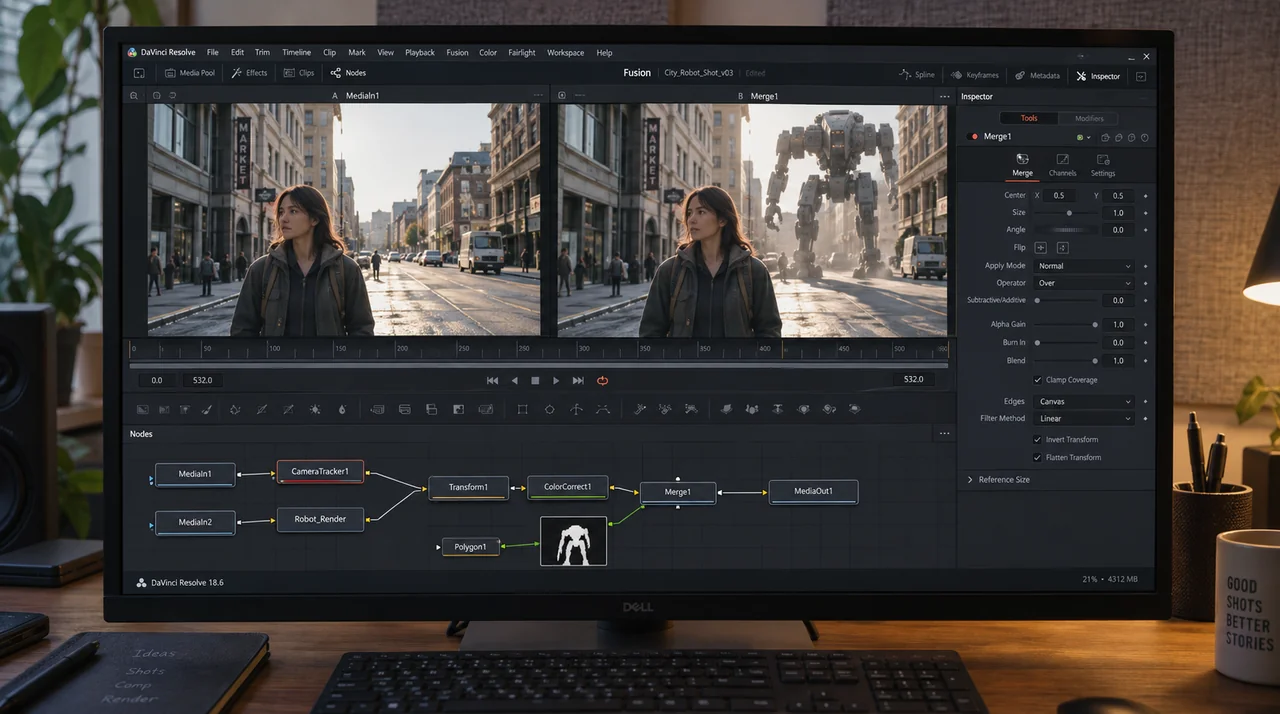Viewport: 1280px width, 714px height.
Task: Add the Blur droplet tool icon
Action: [342, 409]
